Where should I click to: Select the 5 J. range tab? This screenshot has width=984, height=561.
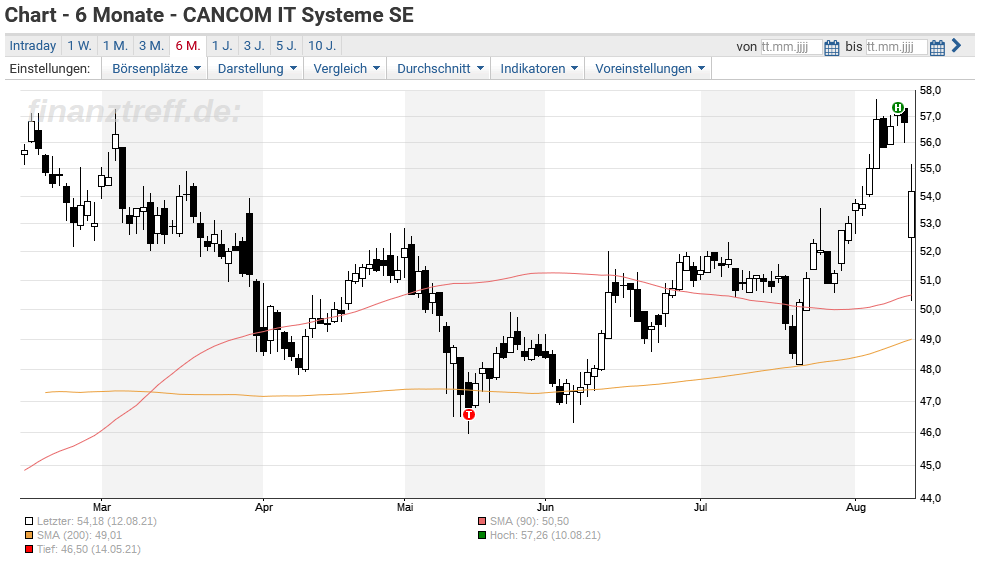[x=287, y=46]
